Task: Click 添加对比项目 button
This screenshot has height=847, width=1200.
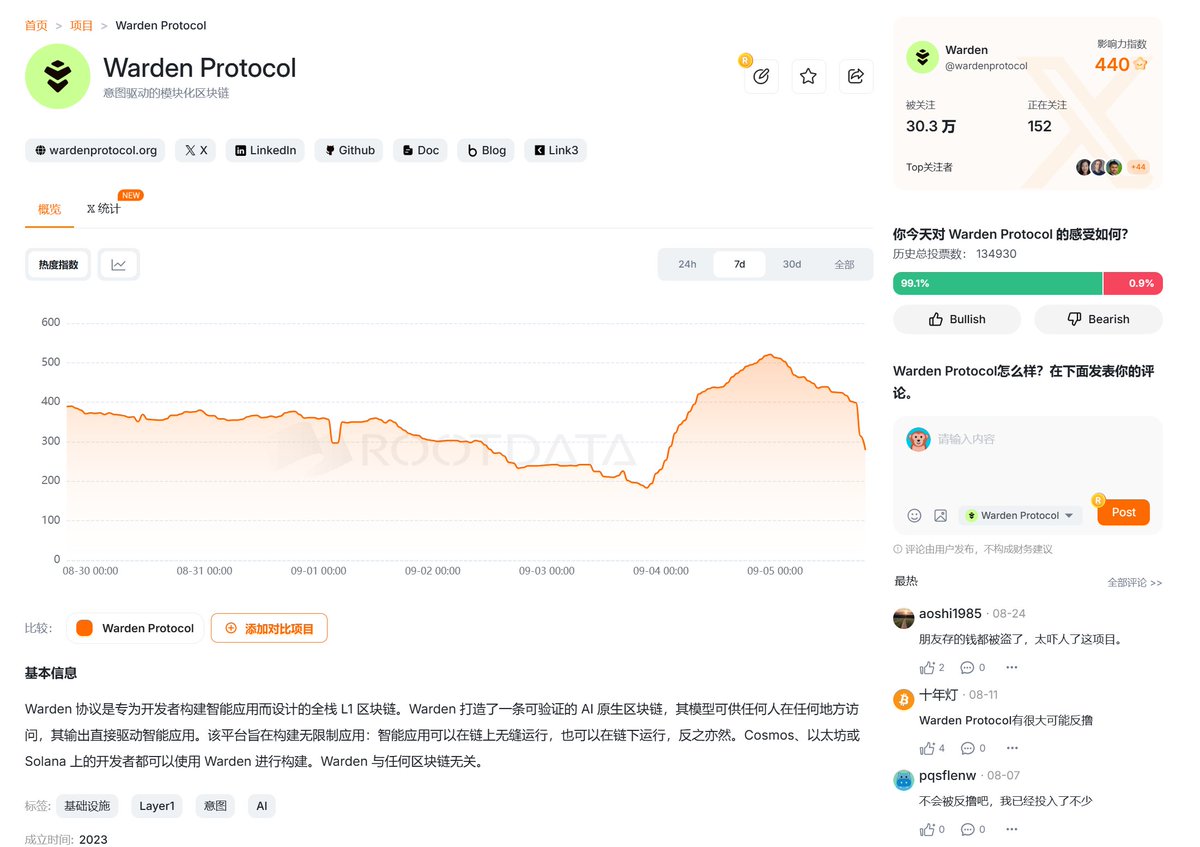Action: coord(269,628)
